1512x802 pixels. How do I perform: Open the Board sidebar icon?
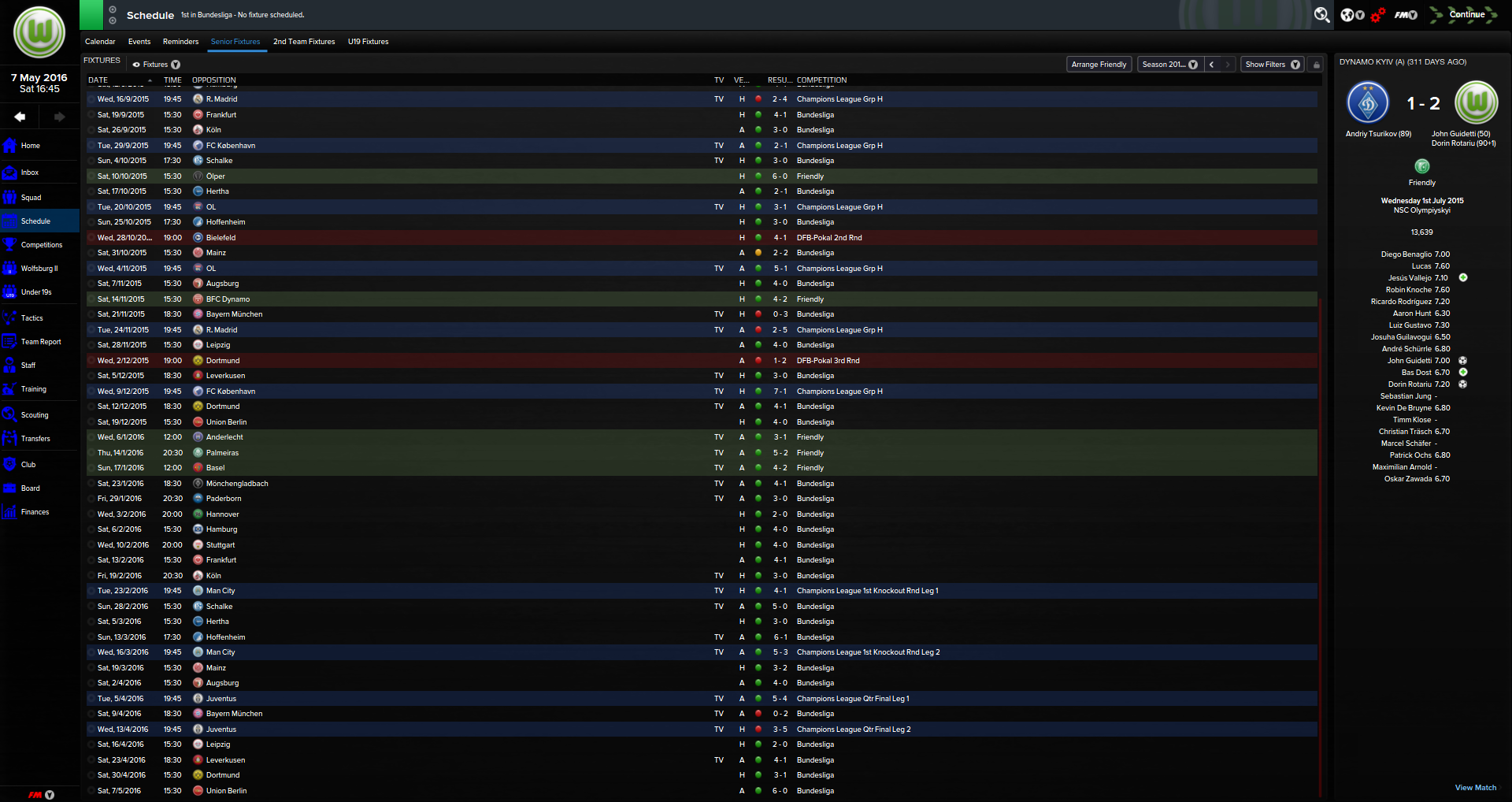pyautogui.click(x=9, y=488)
